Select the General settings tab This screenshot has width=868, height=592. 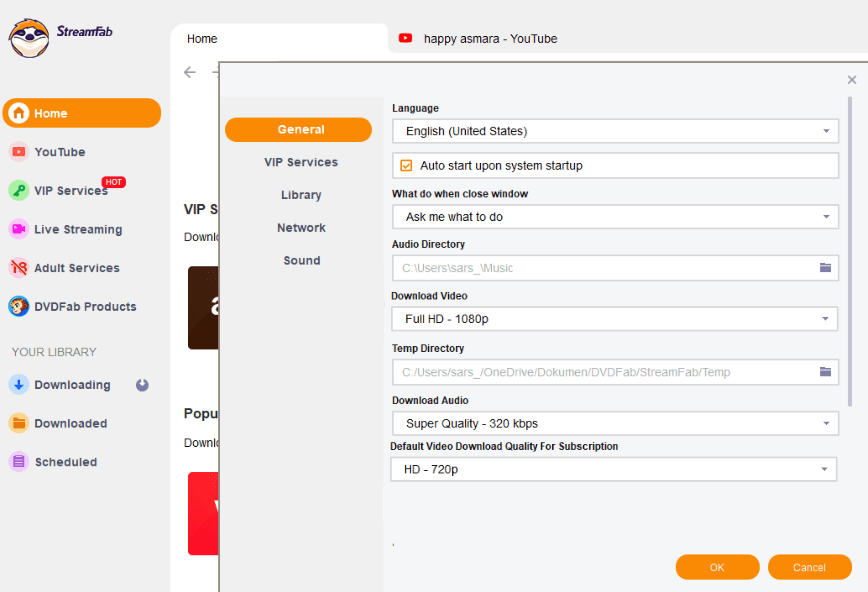coord(298,130)
